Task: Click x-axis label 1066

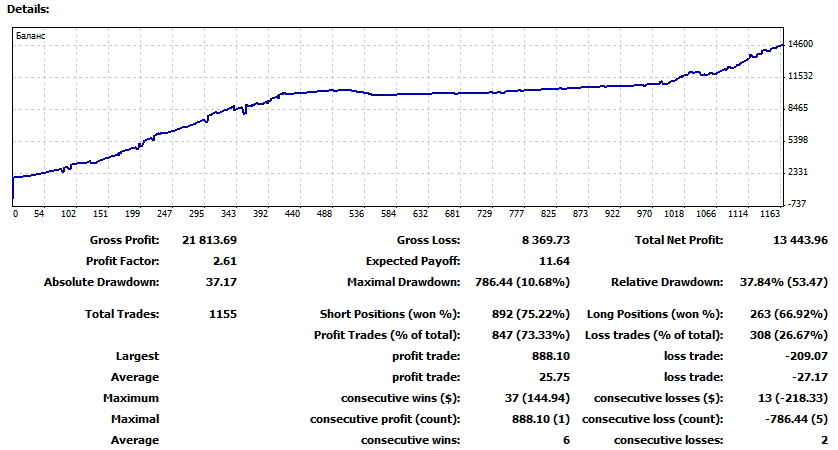Action: click(706, 214)
